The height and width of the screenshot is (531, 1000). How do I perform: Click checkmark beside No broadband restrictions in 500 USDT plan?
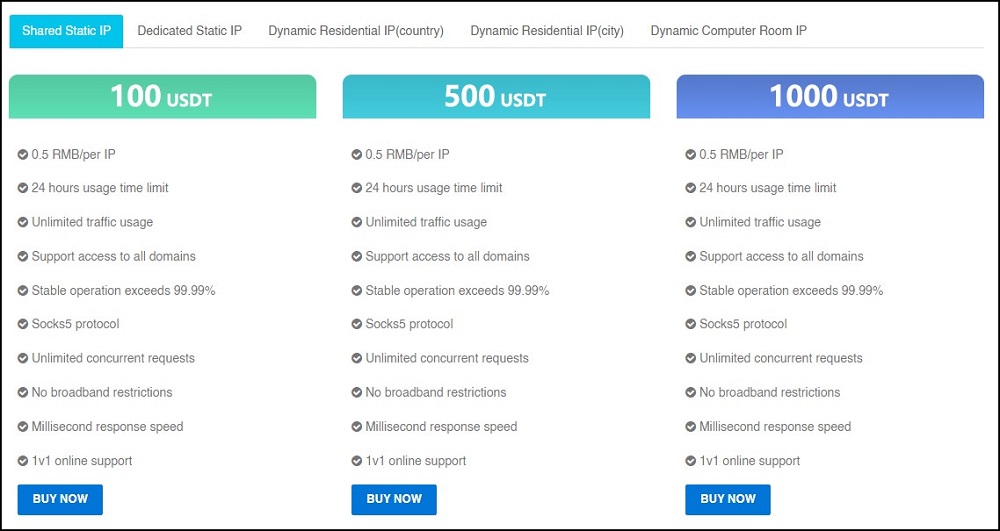(357, 392)
